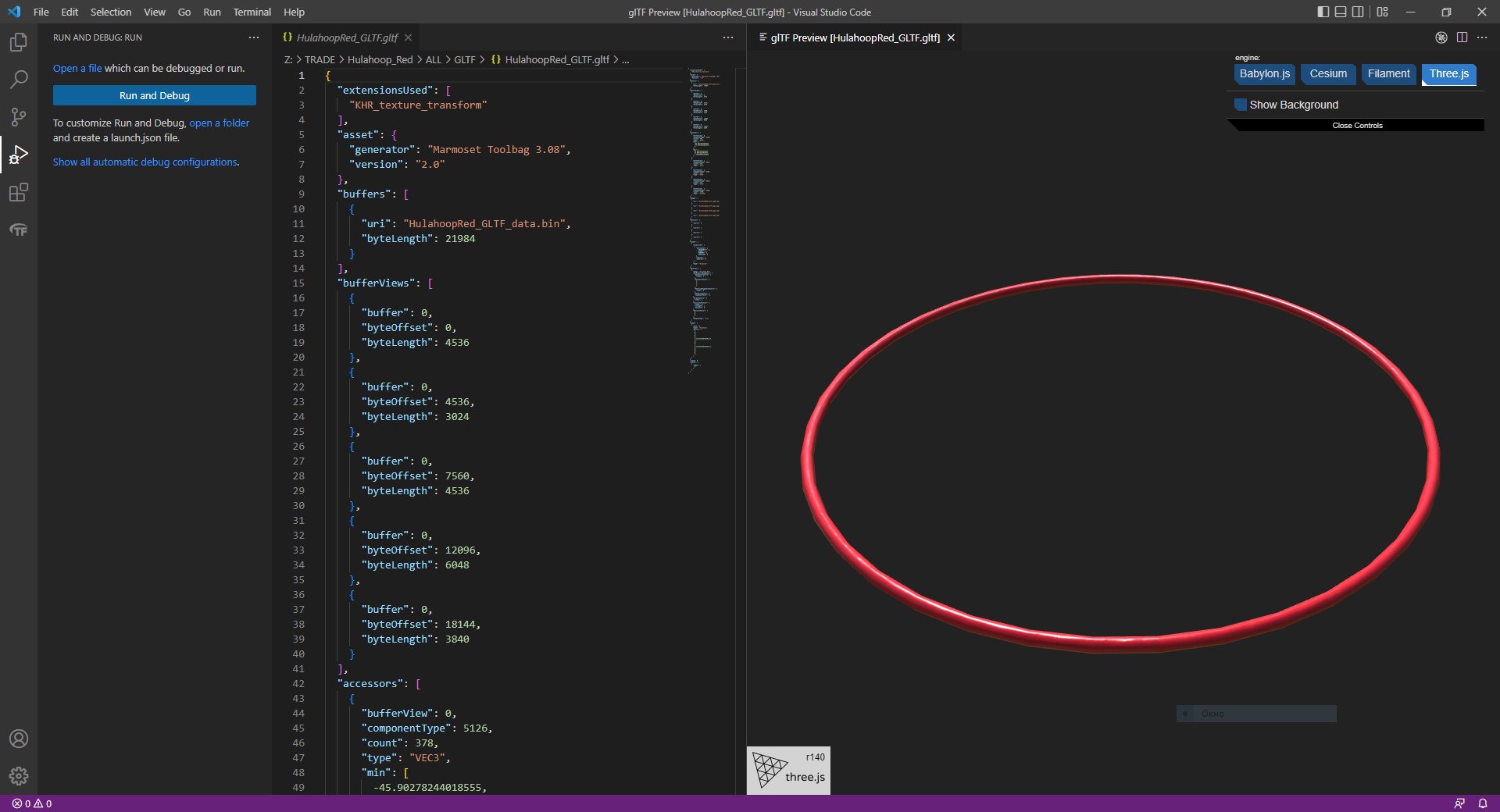Open the Search view icon
Image resolution: width=1500 pixels, height=812 pixels.
coord(18,80)
